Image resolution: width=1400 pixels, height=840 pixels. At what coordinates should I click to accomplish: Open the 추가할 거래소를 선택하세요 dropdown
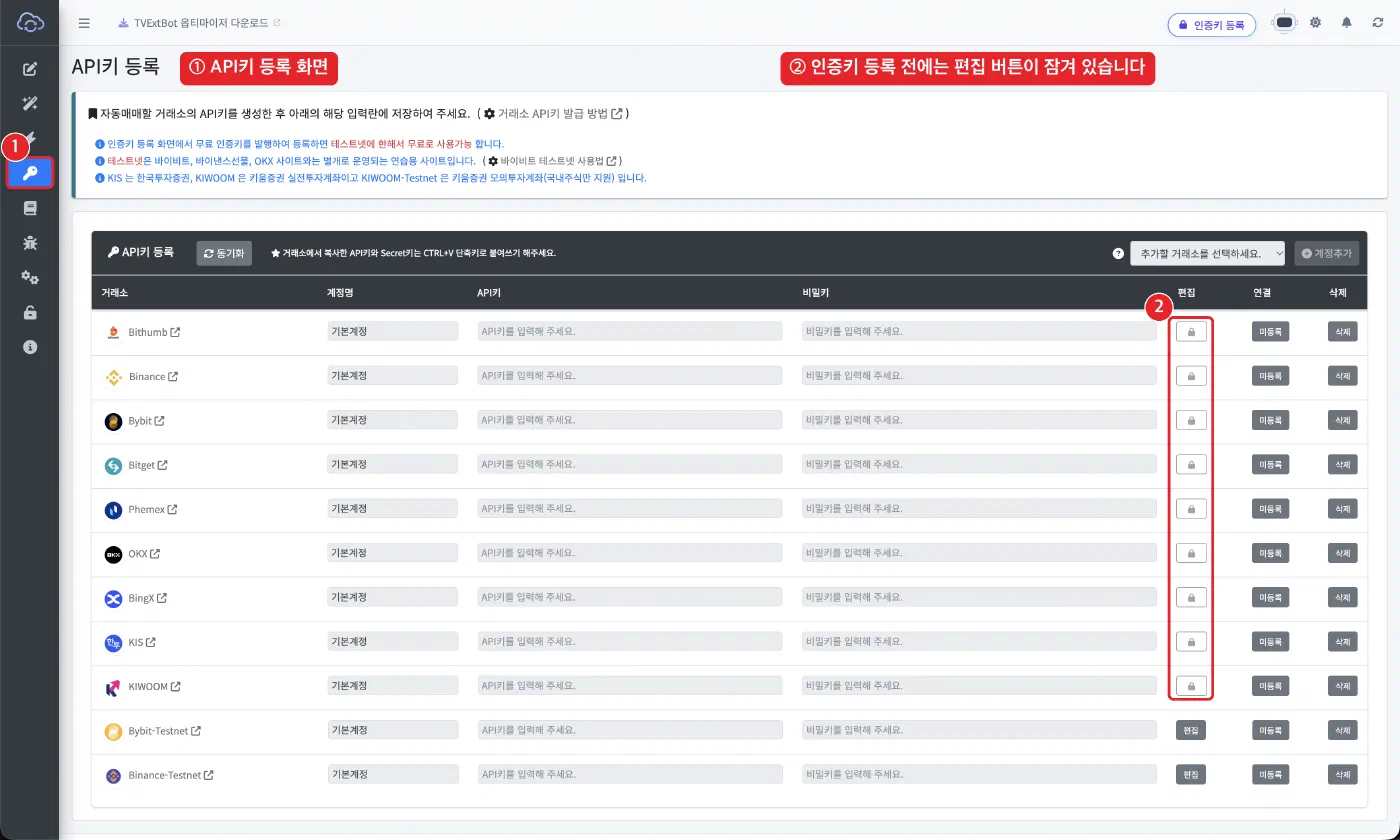coord(1209,253)
